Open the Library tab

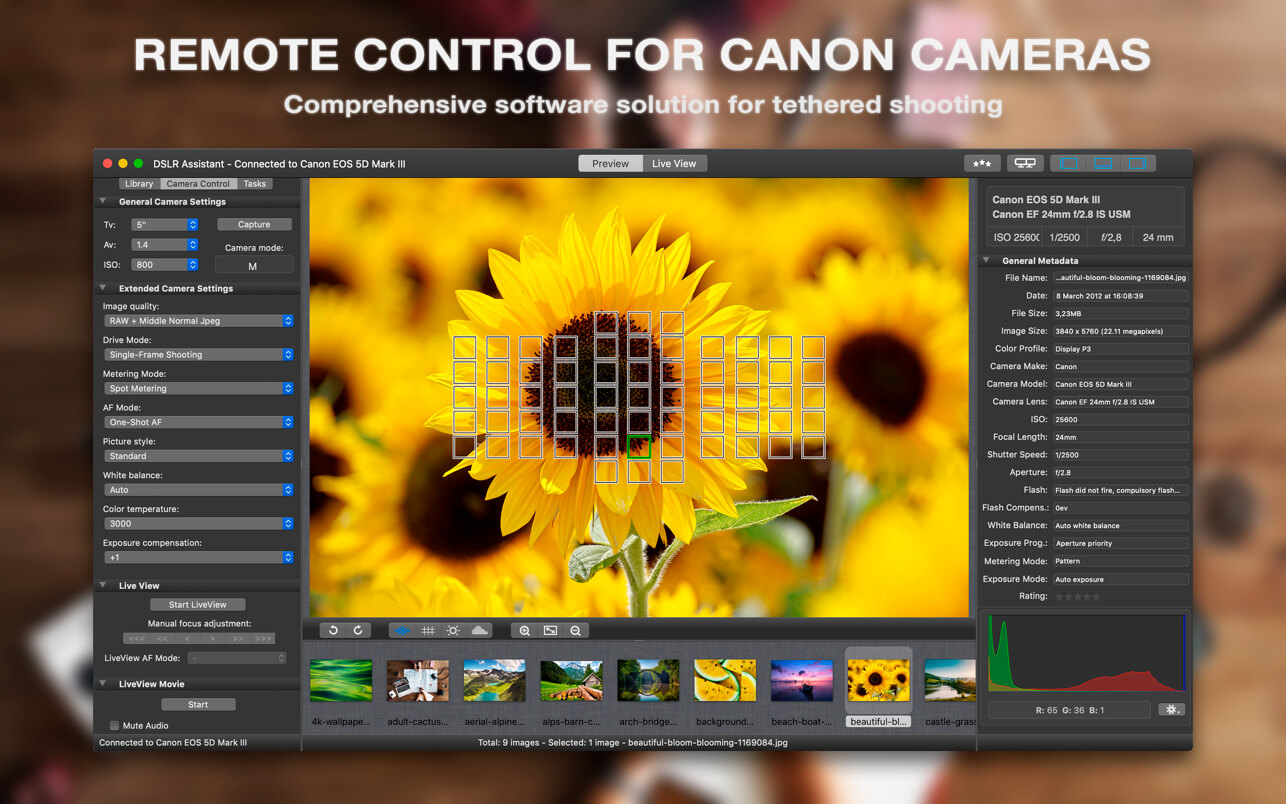(139, 183)
